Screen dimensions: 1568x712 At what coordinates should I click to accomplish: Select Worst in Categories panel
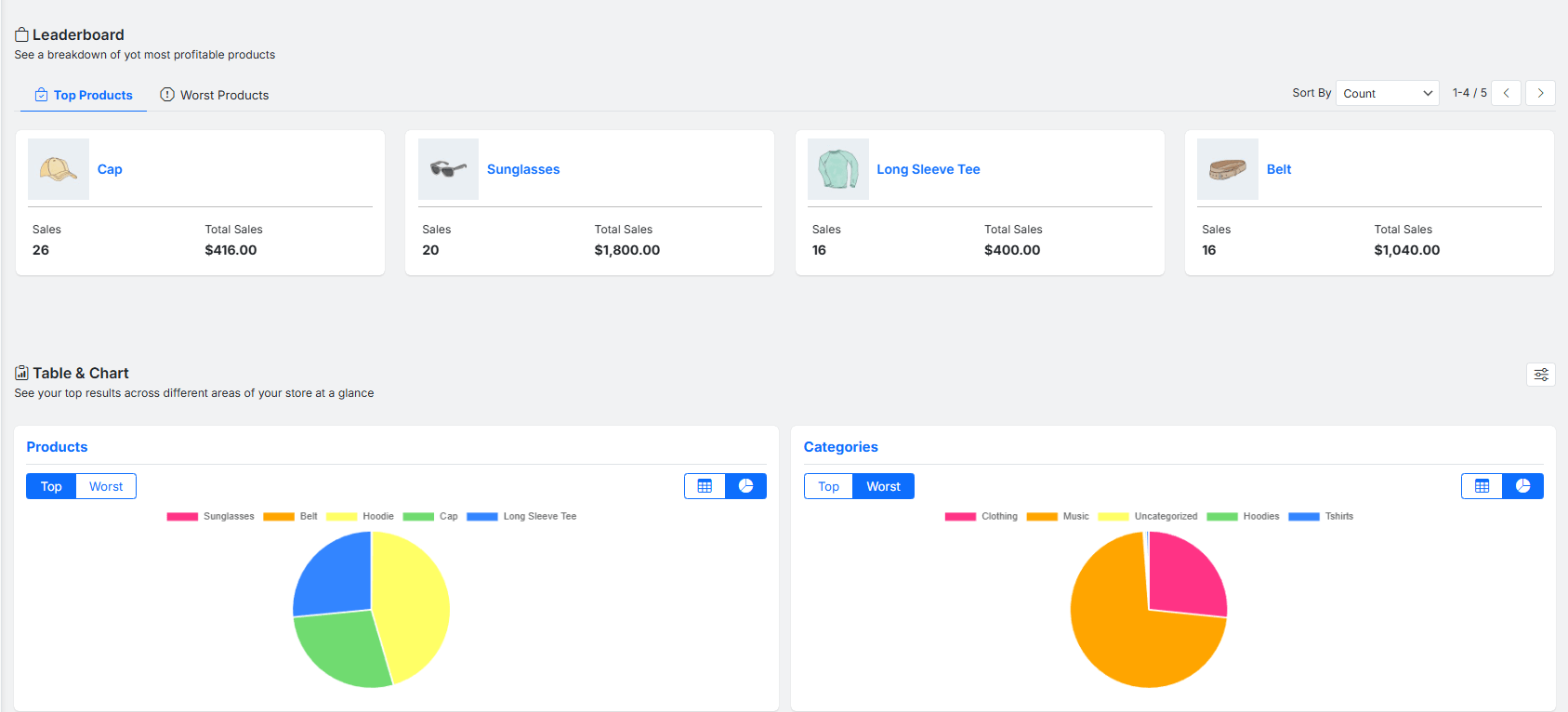click(x=883, y=486)
